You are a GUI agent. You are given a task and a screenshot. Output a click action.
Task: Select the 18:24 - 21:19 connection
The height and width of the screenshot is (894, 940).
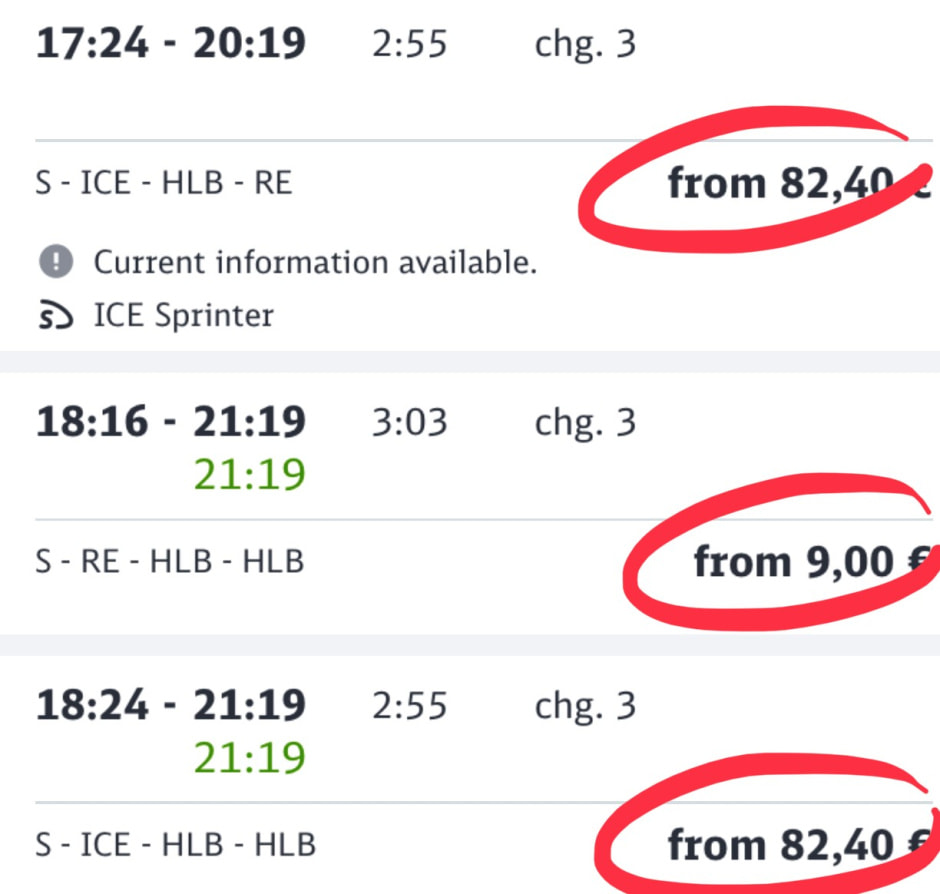pyautogui.click(x=171, y=706)
